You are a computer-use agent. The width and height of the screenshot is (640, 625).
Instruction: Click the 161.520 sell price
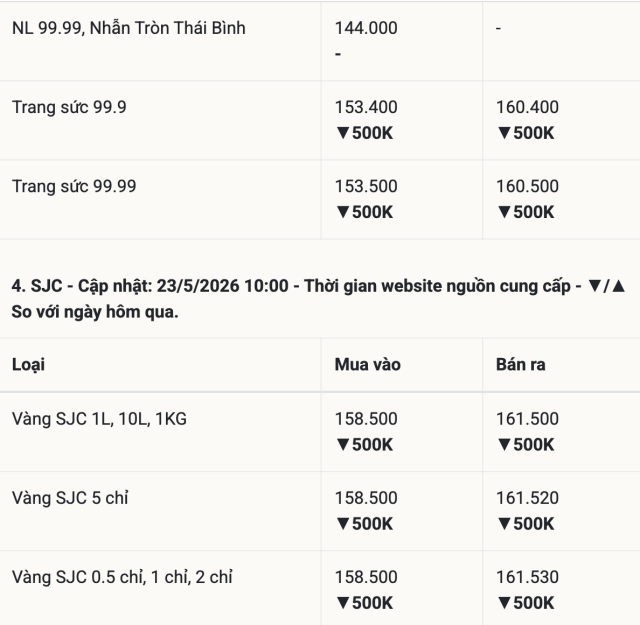click(x=527, y=498)
